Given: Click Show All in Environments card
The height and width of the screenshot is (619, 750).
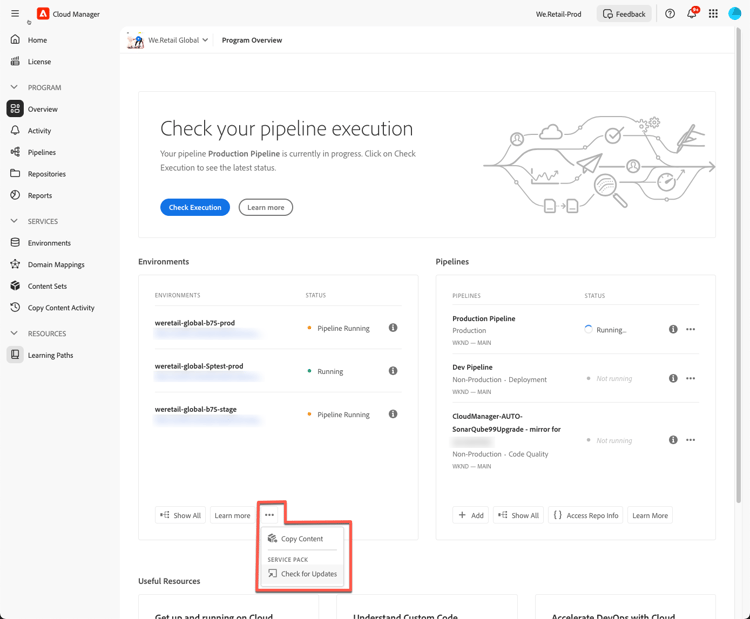Looking at the screenshot, I should [x=181, y=515].
